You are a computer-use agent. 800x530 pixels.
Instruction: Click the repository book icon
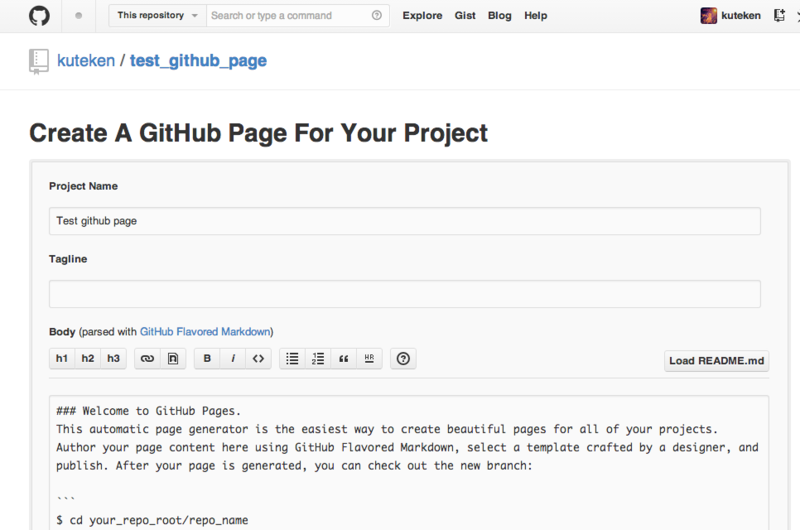pos(39,61)
